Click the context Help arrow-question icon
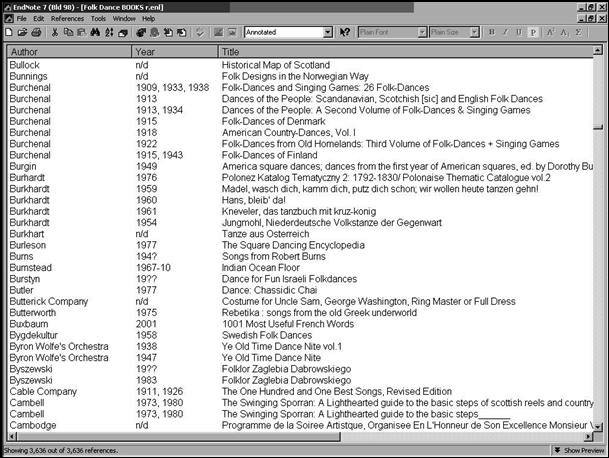 point(345,32)
